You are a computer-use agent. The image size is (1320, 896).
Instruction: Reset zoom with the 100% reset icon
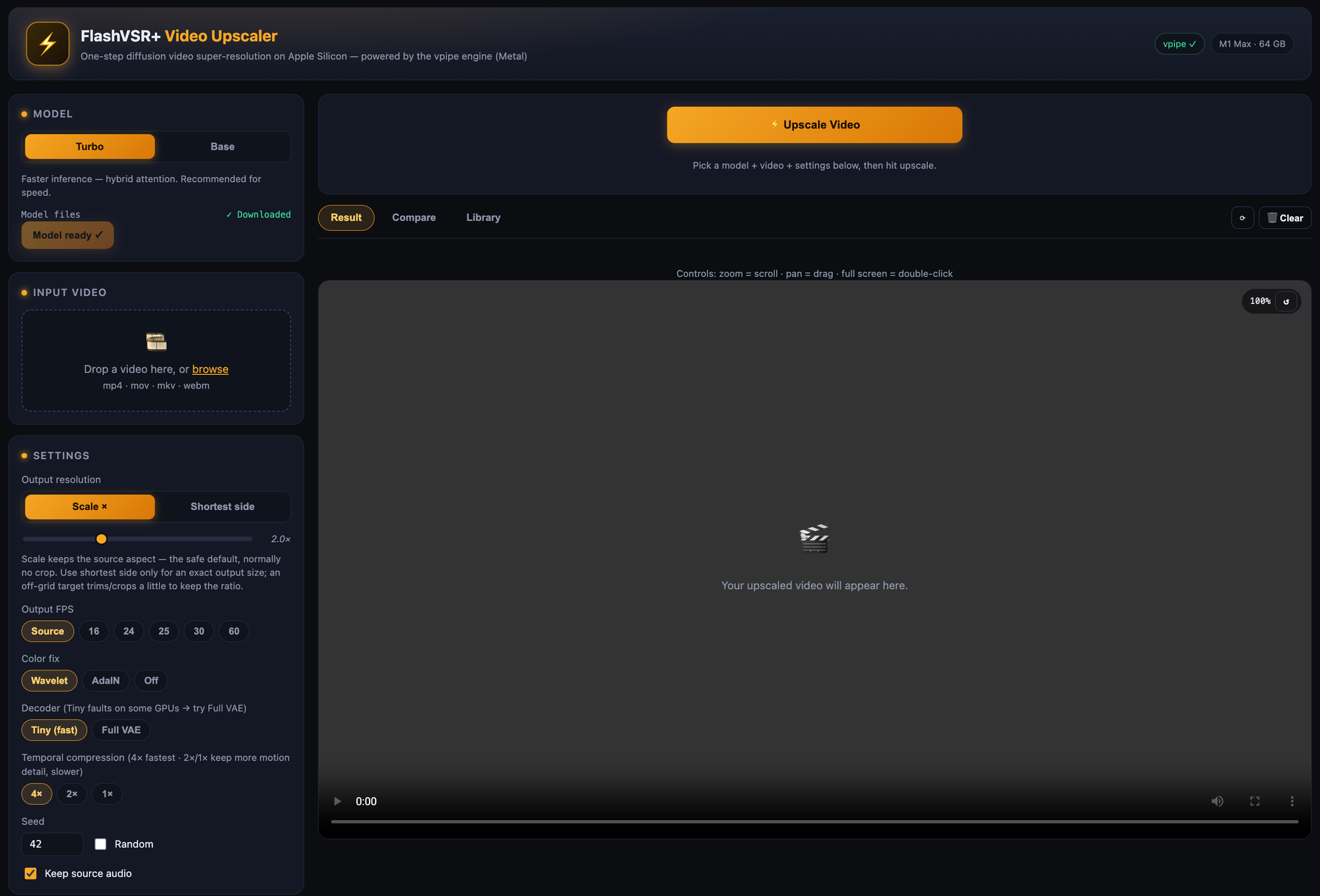coord(1286,302)
